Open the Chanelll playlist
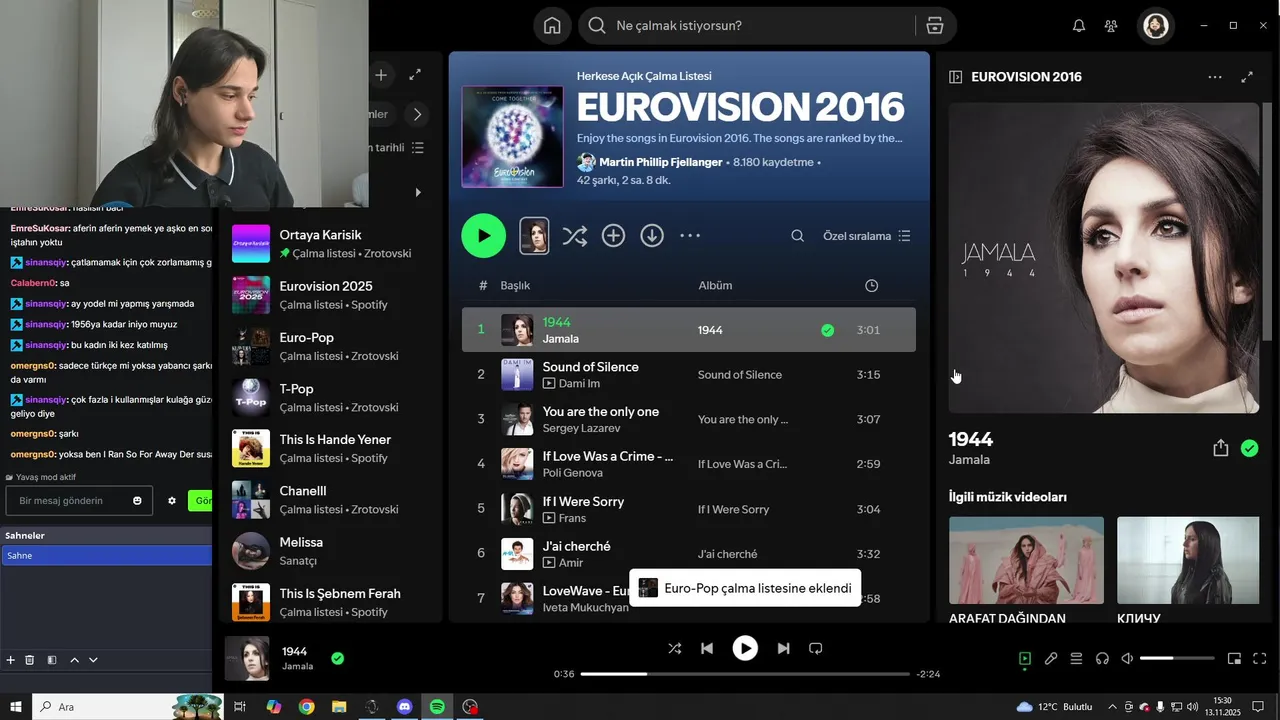 click(330, 500)
